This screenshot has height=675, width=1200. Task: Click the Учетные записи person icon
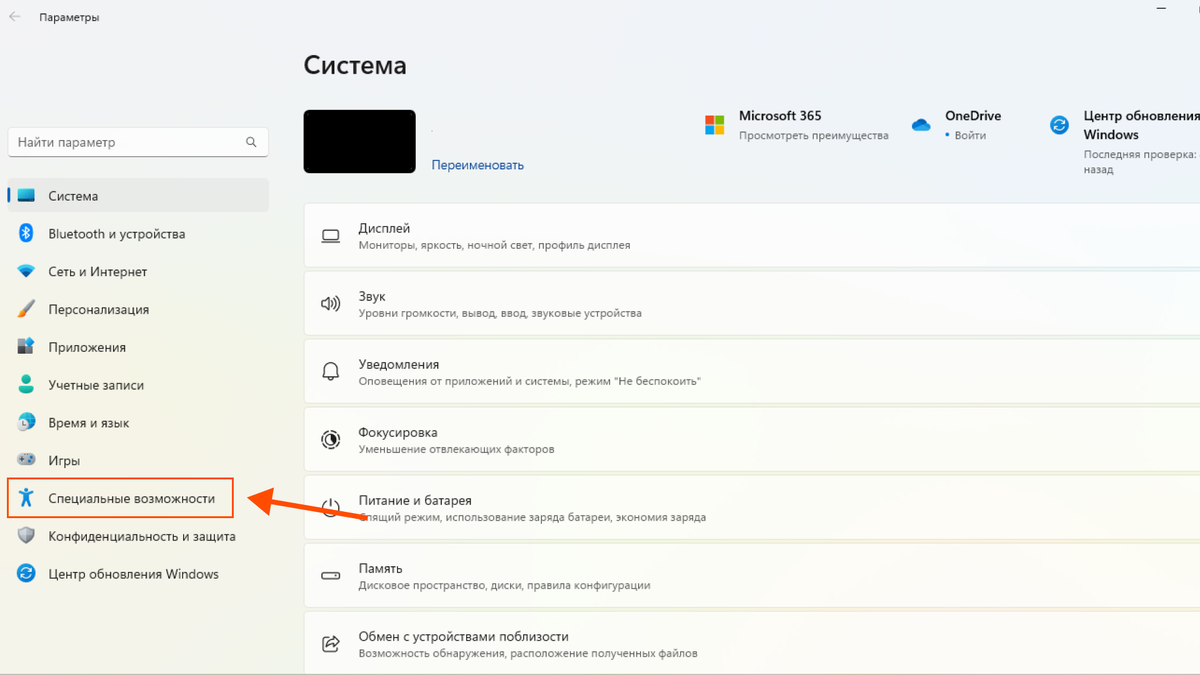[x=27, y=385]
